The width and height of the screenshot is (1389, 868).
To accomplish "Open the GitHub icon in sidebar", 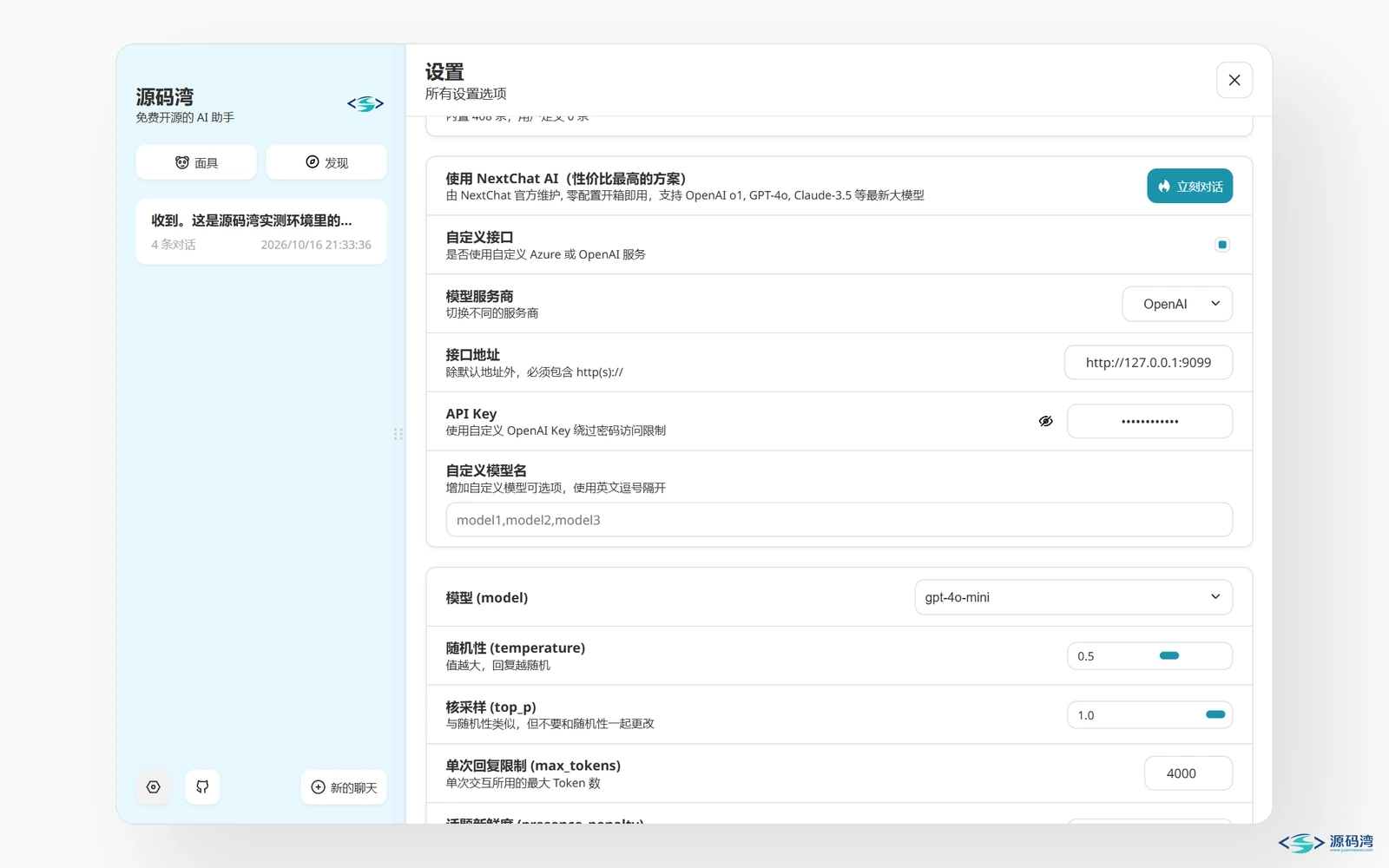I will click(x=202, y=787).
